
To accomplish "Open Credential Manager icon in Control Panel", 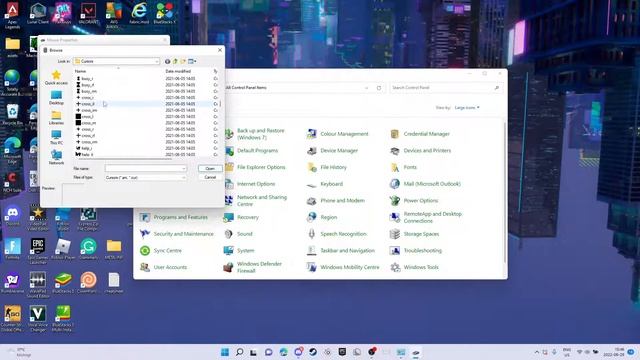I will click(395, 134).
